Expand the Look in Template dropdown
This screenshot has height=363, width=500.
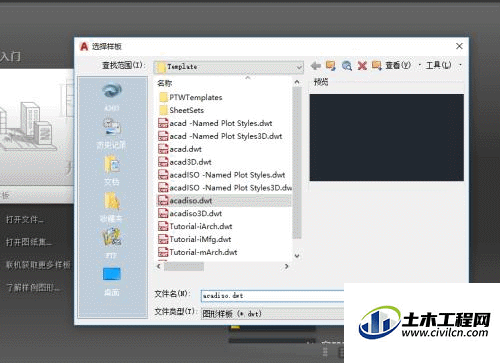229,67
